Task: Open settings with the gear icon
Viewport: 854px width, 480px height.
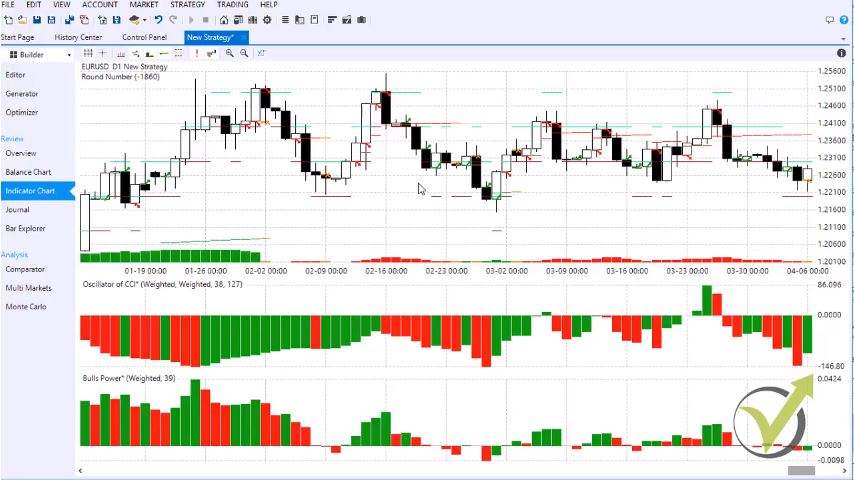Action: (267, 20)
